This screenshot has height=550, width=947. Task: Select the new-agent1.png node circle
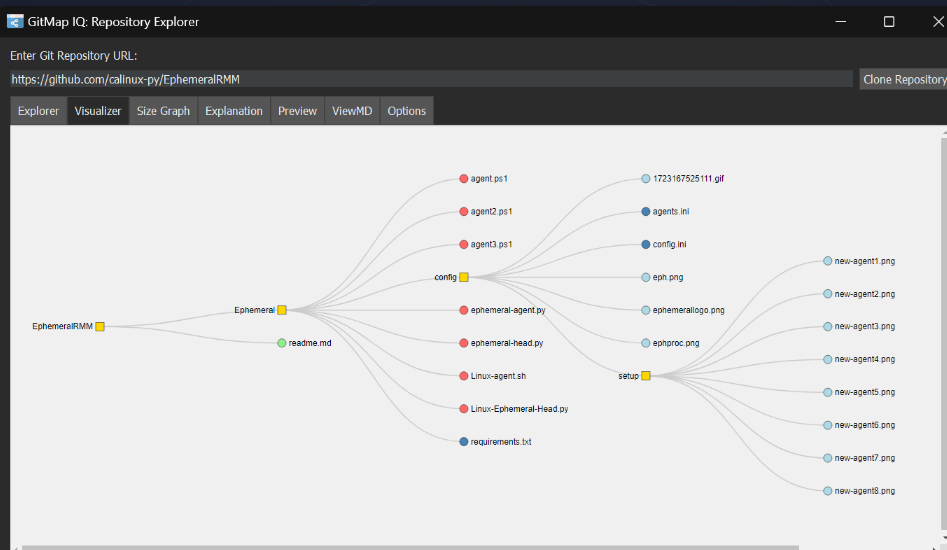point(827,261)
